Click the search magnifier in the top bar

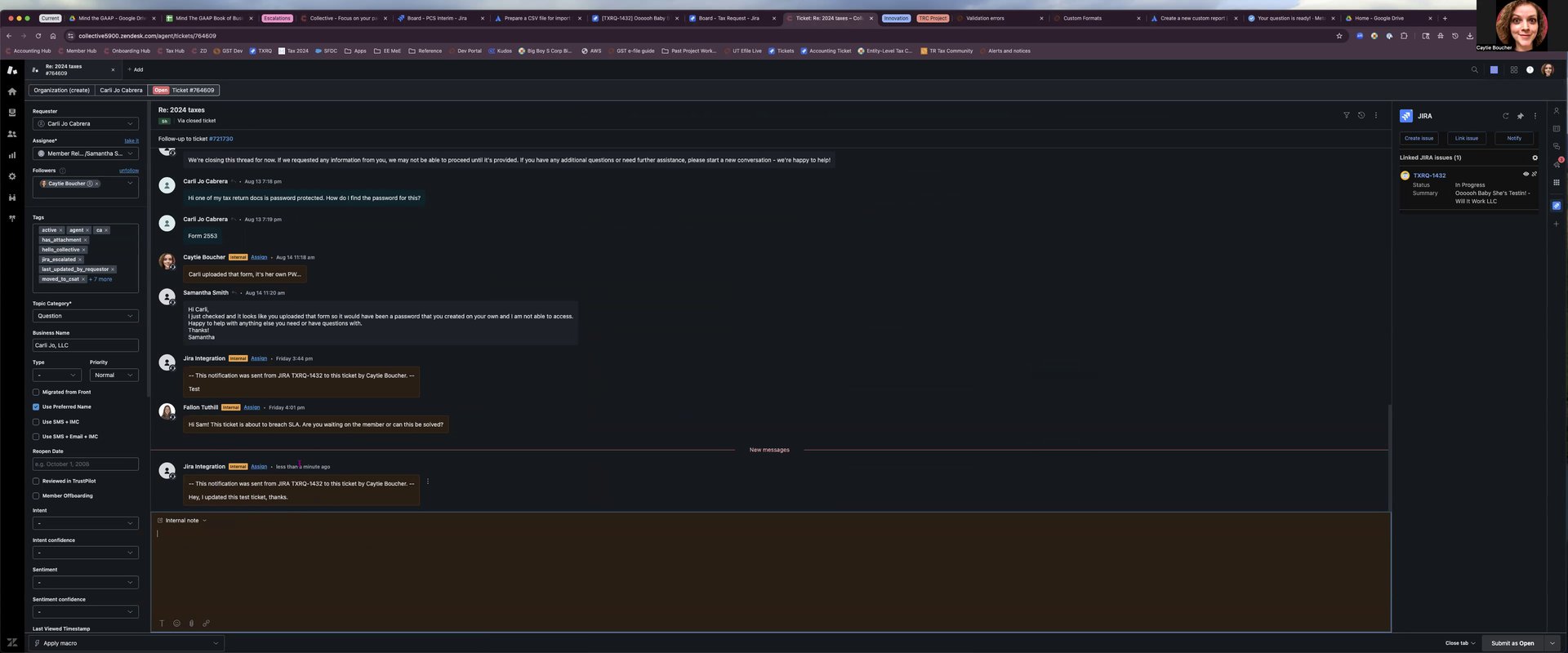[x=1474, y=70]
